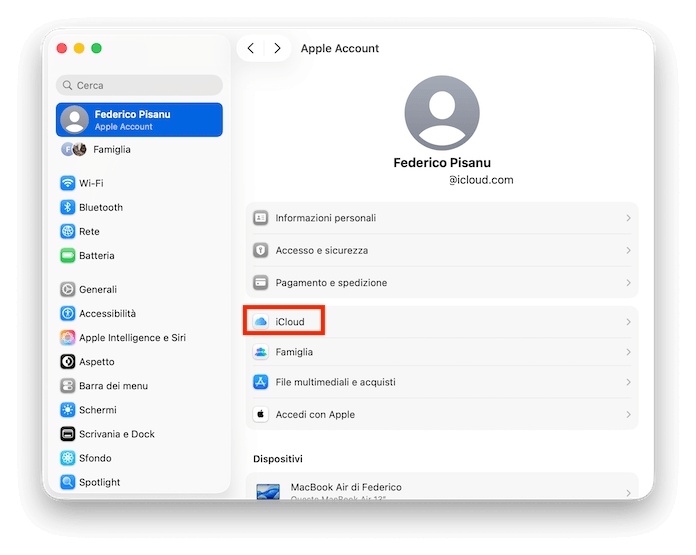The image size is (696, 555).
Task: Click the Scrivania e Dock icon
Action: click(67, 434)
